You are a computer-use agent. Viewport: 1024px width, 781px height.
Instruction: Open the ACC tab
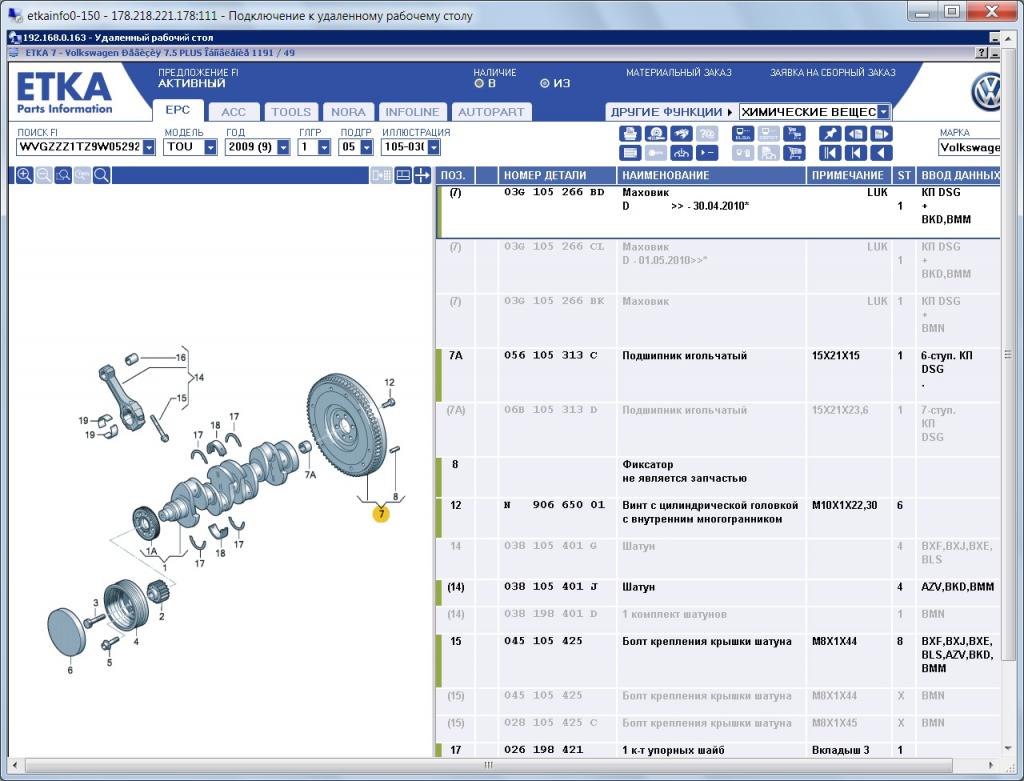[234, 112]
